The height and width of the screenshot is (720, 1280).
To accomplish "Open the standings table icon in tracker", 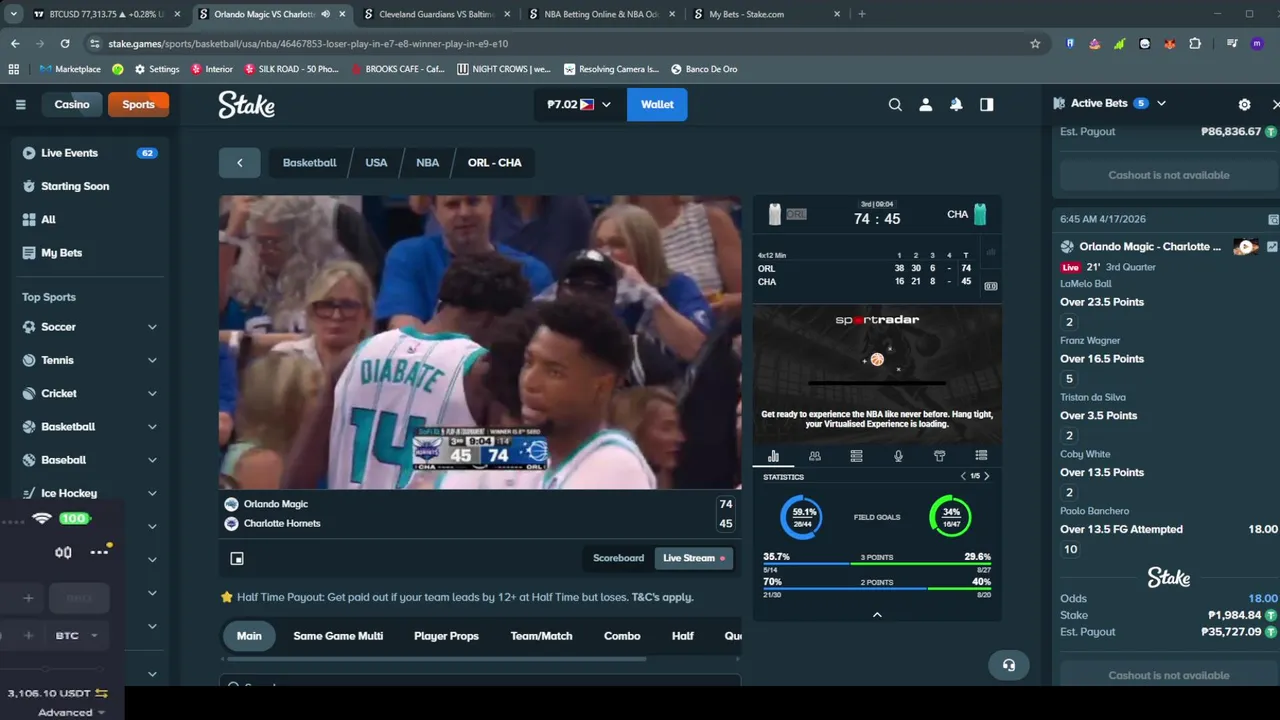I will point(856,456).
